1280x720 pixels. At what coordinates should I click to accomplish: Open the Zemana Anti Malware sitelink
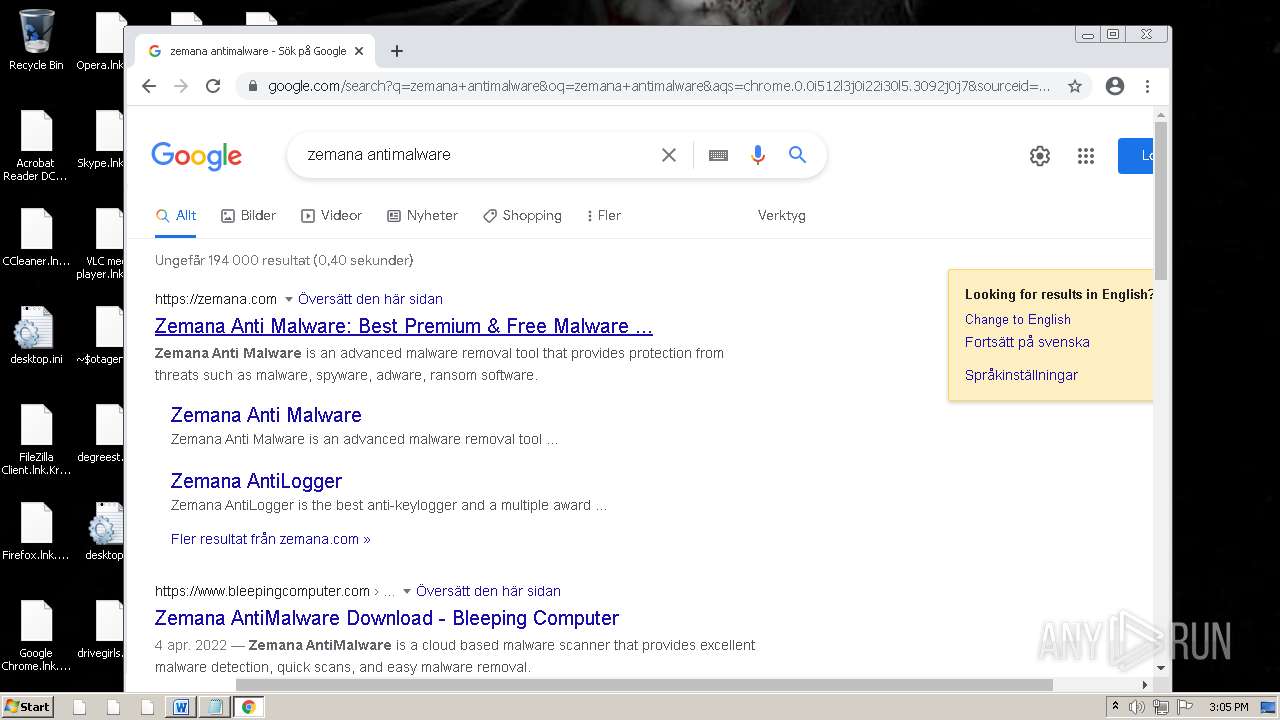(266, 415)
